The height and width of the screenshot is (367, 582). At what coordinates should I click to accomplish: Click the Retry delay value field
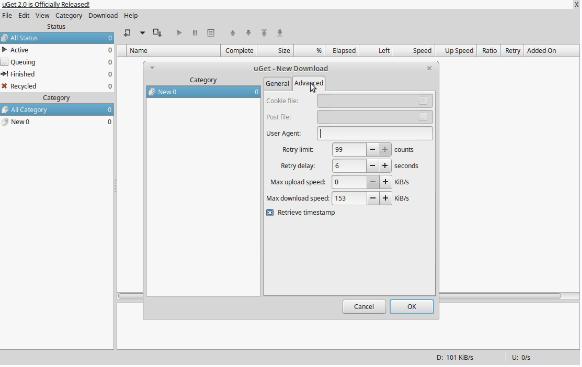349,166
